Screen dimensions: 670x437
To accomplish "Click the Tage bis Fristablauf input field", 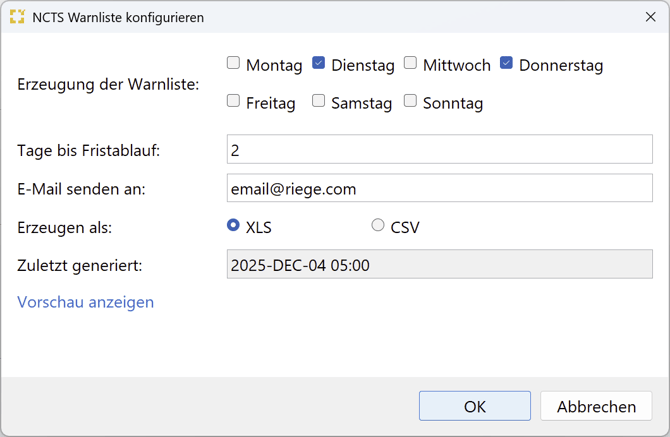I will [x=440, y=150].
